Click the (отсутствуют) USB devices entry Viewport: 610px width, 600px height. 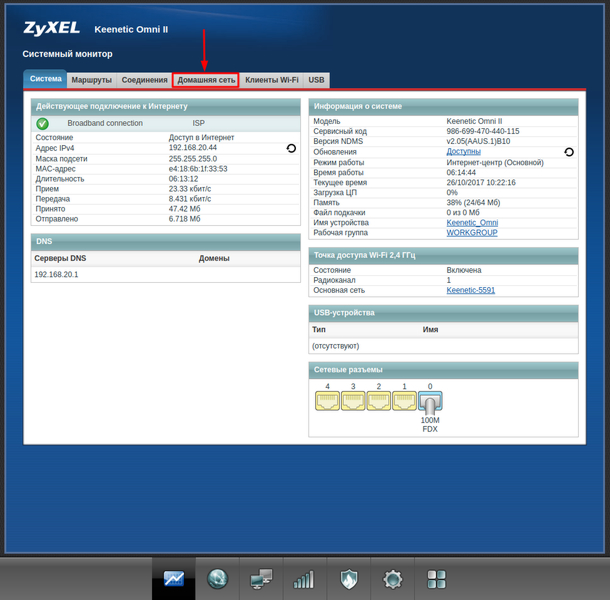click(335, 346)
